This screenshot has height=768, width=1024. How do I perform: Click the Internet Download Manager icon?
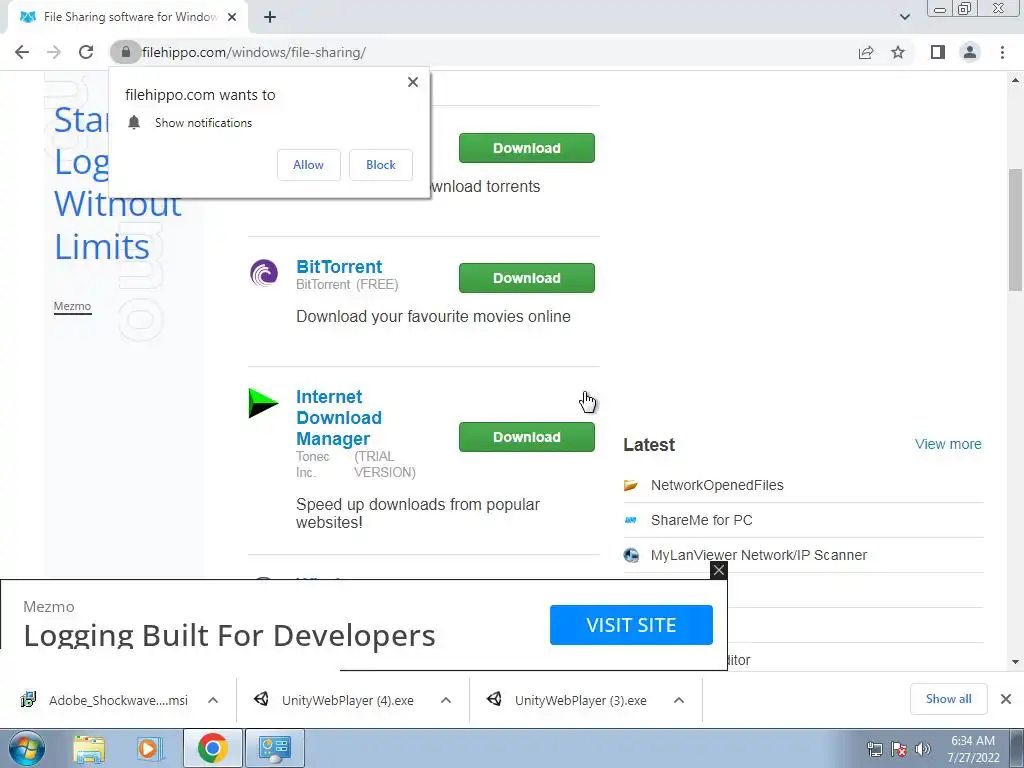click(x=264, y=403)
